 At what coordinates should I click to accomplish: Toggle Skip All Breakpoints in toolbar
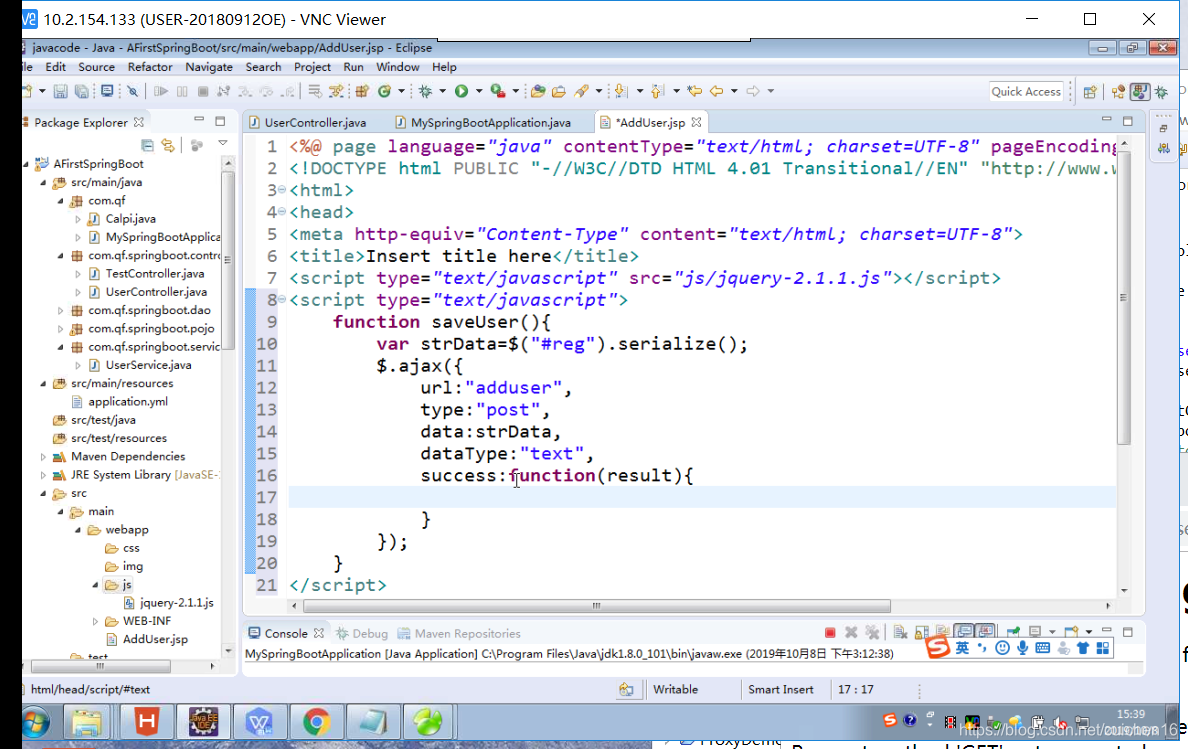click(133, 92)
